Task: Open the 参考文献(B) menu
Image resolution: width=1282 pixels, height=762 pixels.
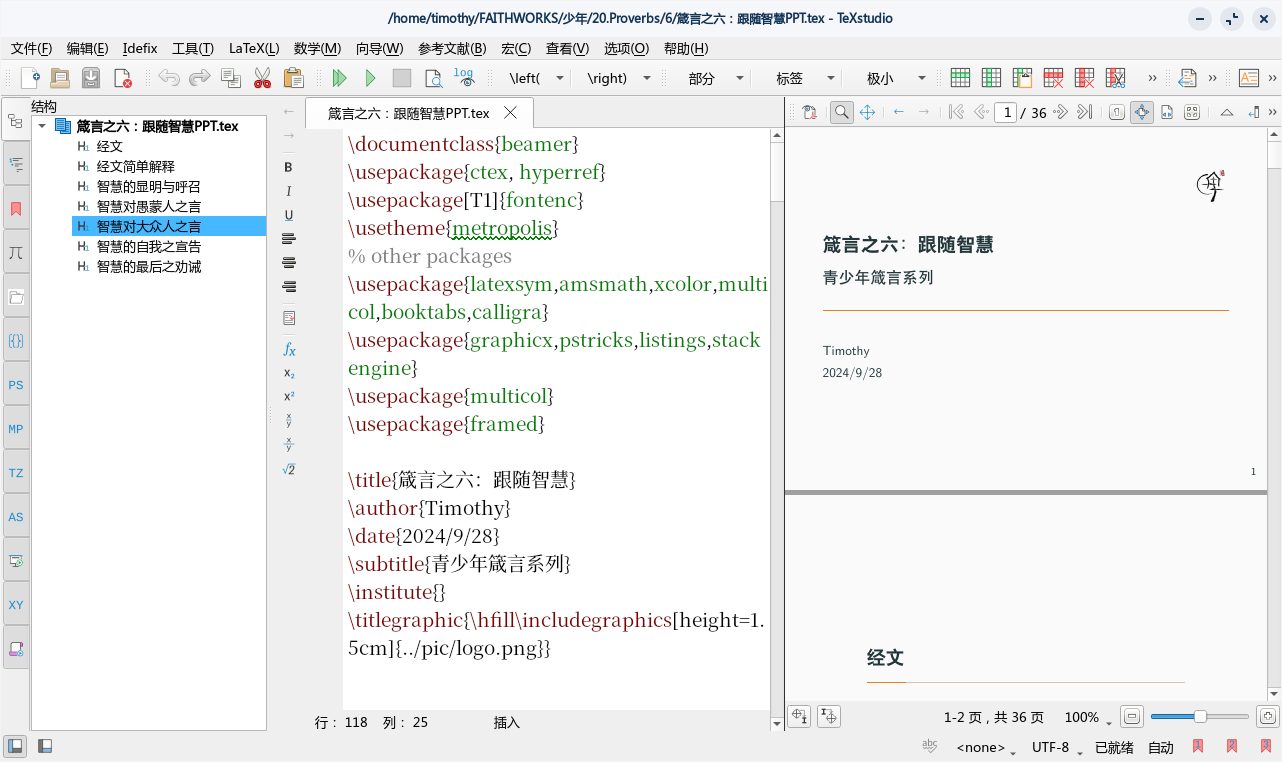Action: 452,48
